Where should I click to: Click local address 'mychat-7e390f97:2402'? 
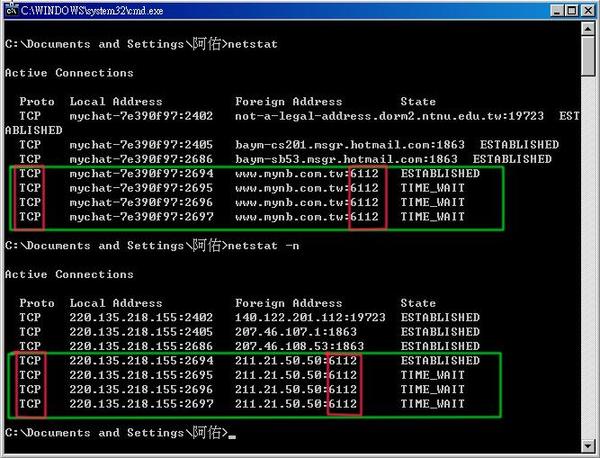(x=141, y=116)
